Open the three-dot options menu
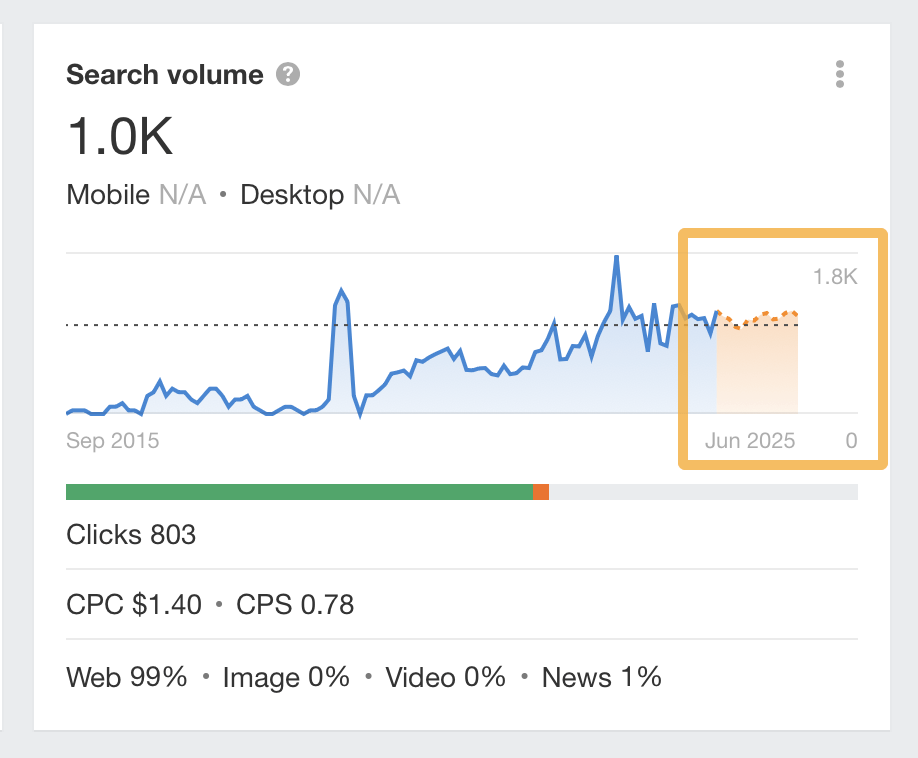Screen dimensions: 918x758 pyautogui.click(x=840, y=73)
